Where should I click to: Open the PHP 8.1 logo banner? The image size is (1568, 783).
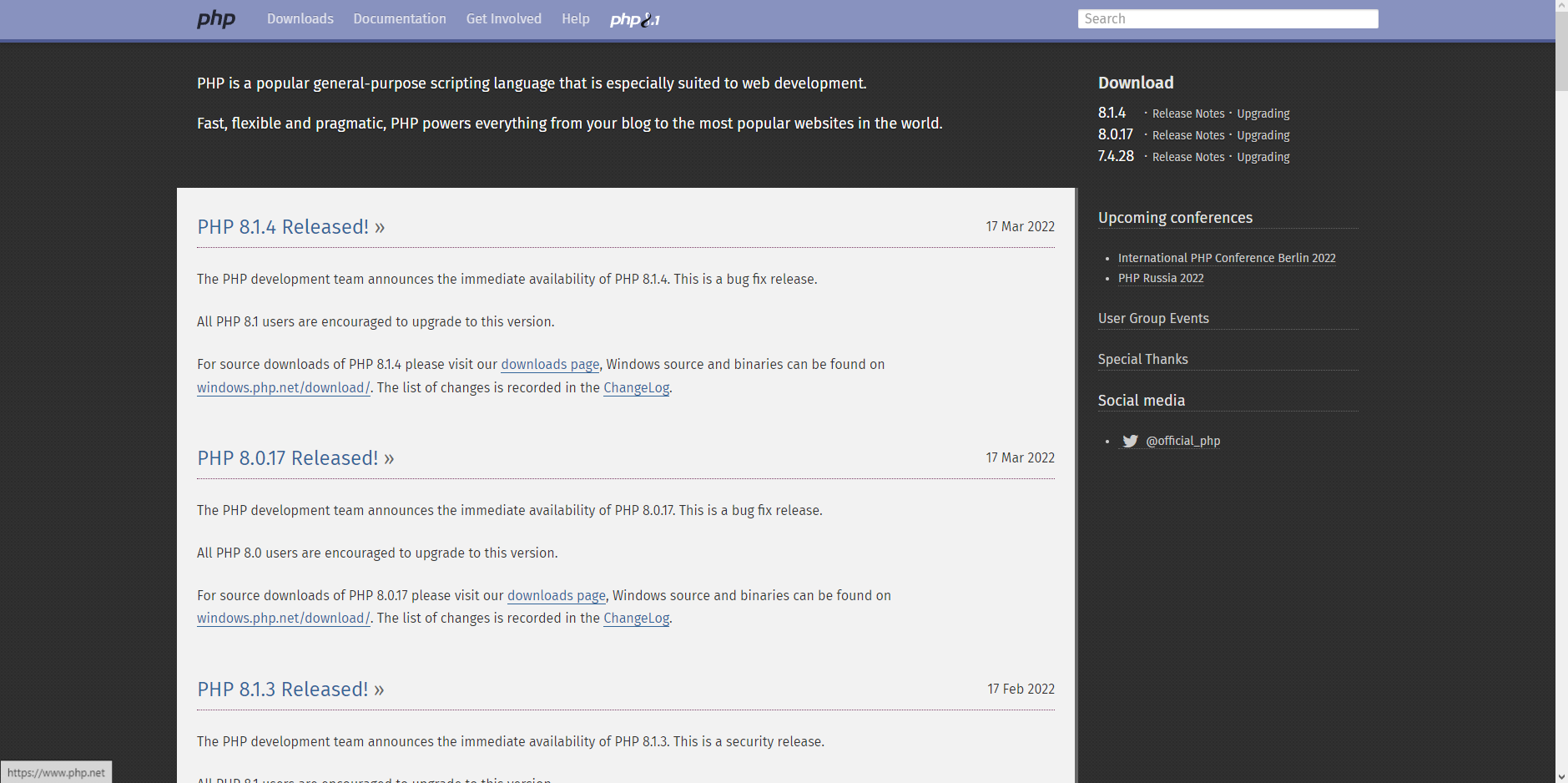pos(634,19)
